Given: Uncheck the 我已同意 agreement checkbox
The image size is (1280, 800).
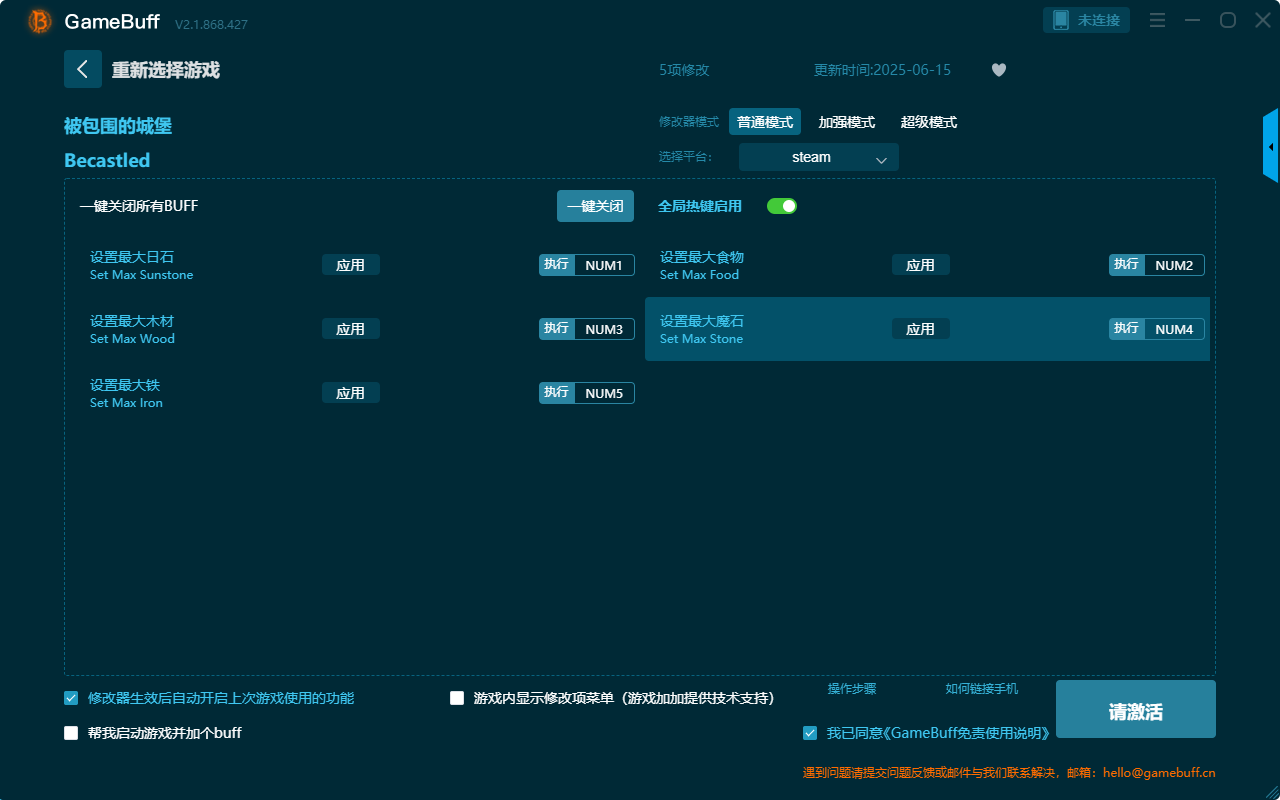Looking at the screenshot, I should [x=809, y=732].
